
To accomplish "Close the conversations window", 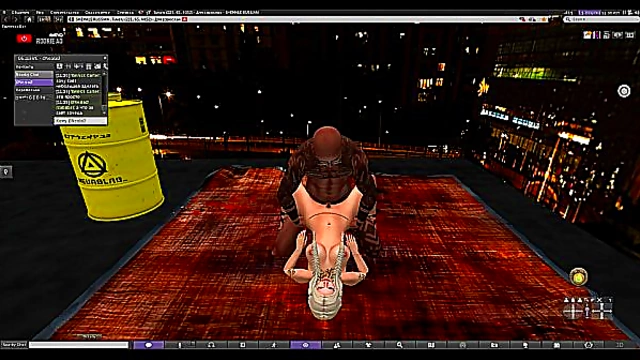I will point(104,58).
